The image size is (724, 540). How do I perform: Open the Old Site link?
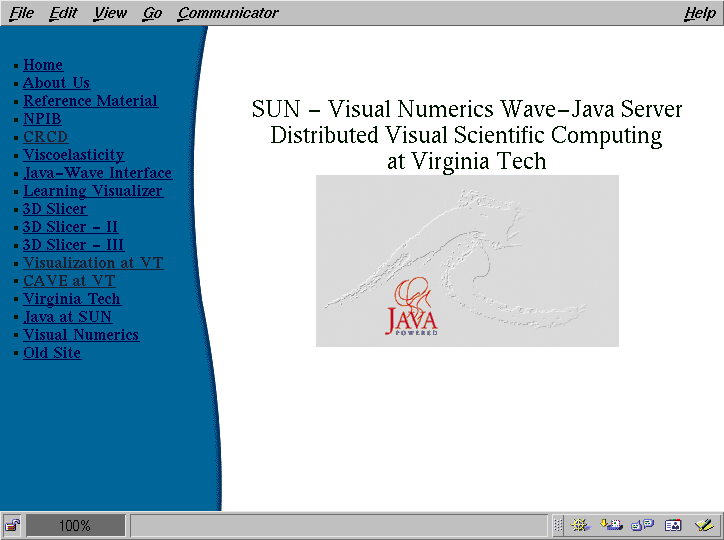[x=52, y=353]
